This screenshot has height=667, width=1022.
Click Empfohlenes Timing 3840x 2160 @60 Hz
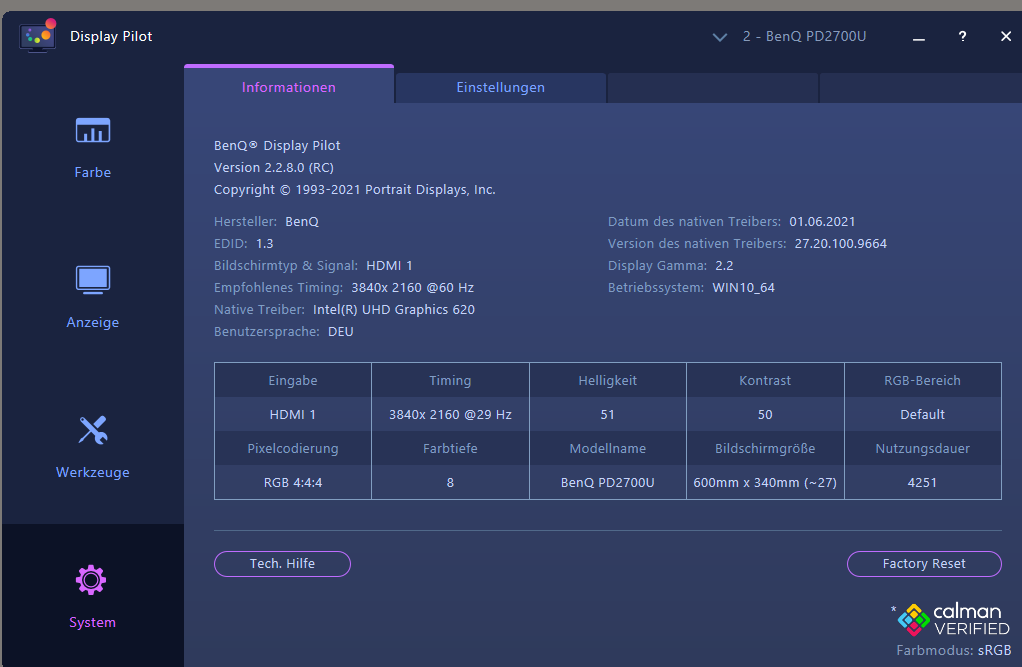pyautogui.click(x=413, y=288)
